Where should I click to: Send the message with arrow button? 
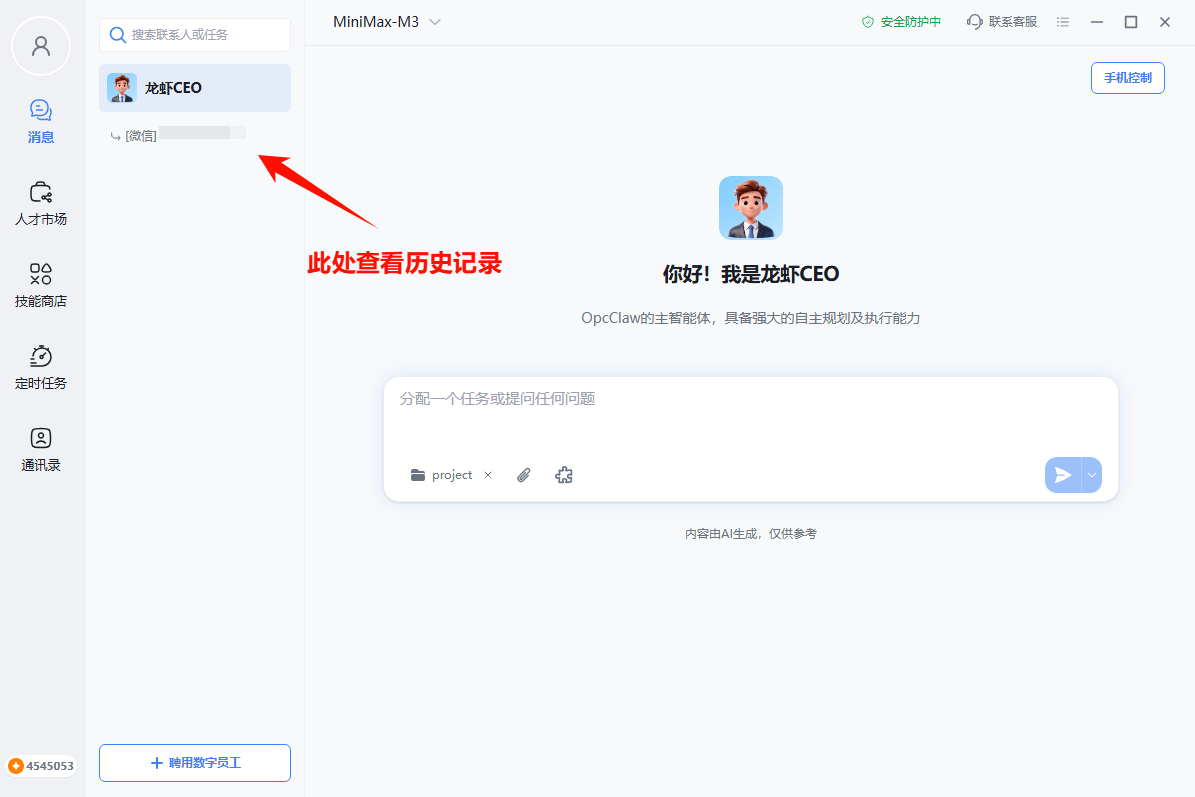(x=1063, y=475)
